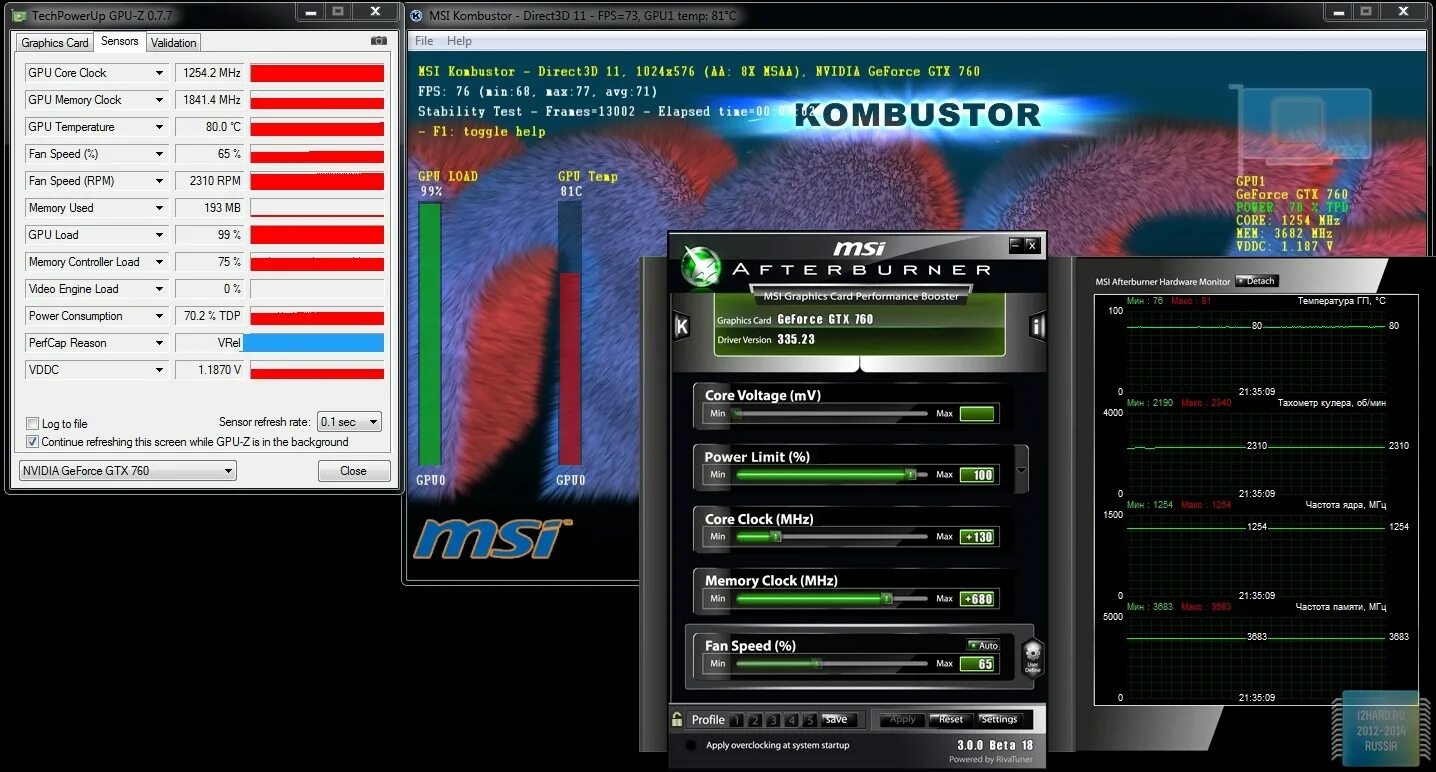
Task: Click the Fan Speed 65 value field
Action: [977, 664]
